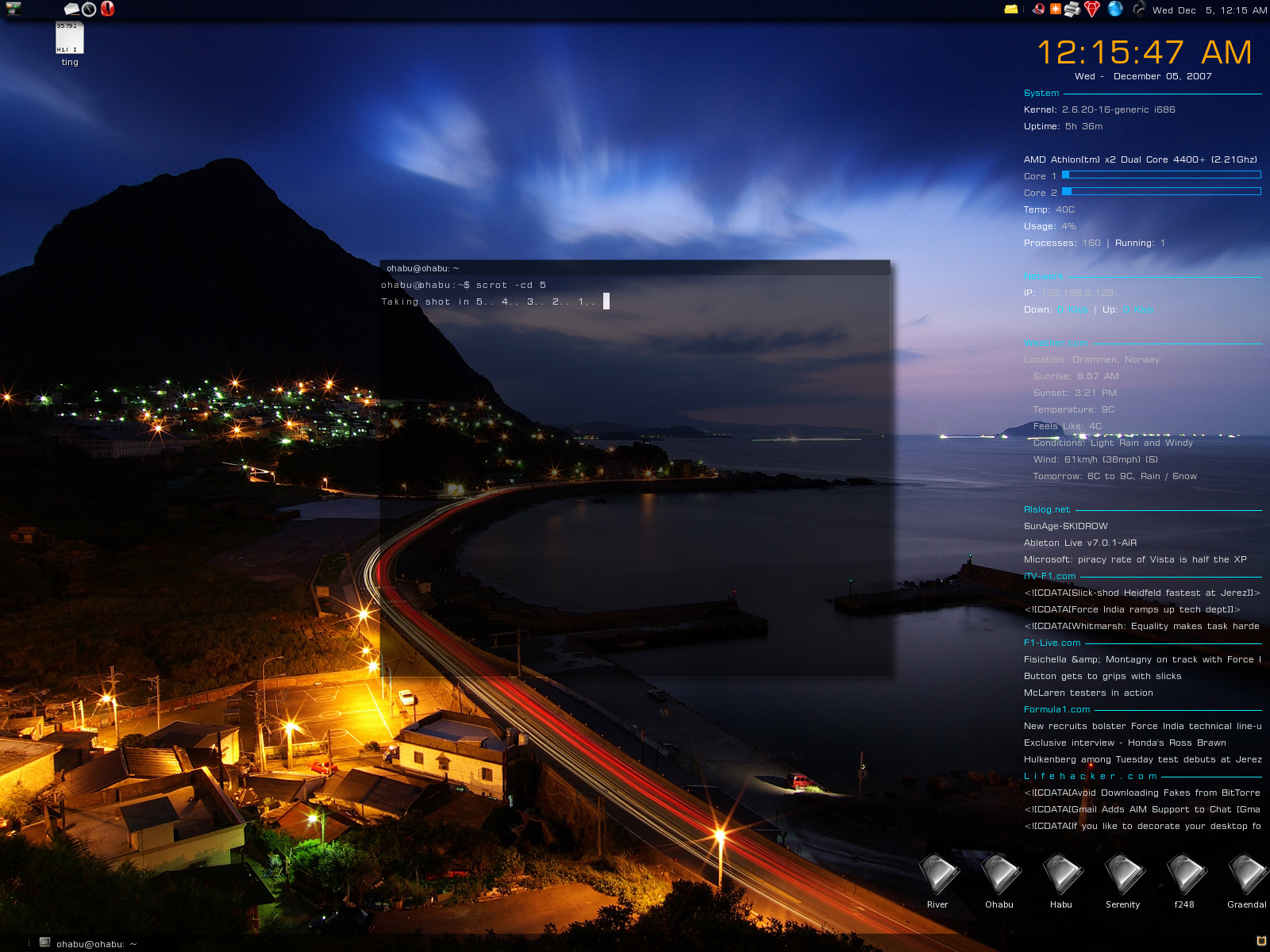Open the orange starburst tray icon

[1056, 10]
